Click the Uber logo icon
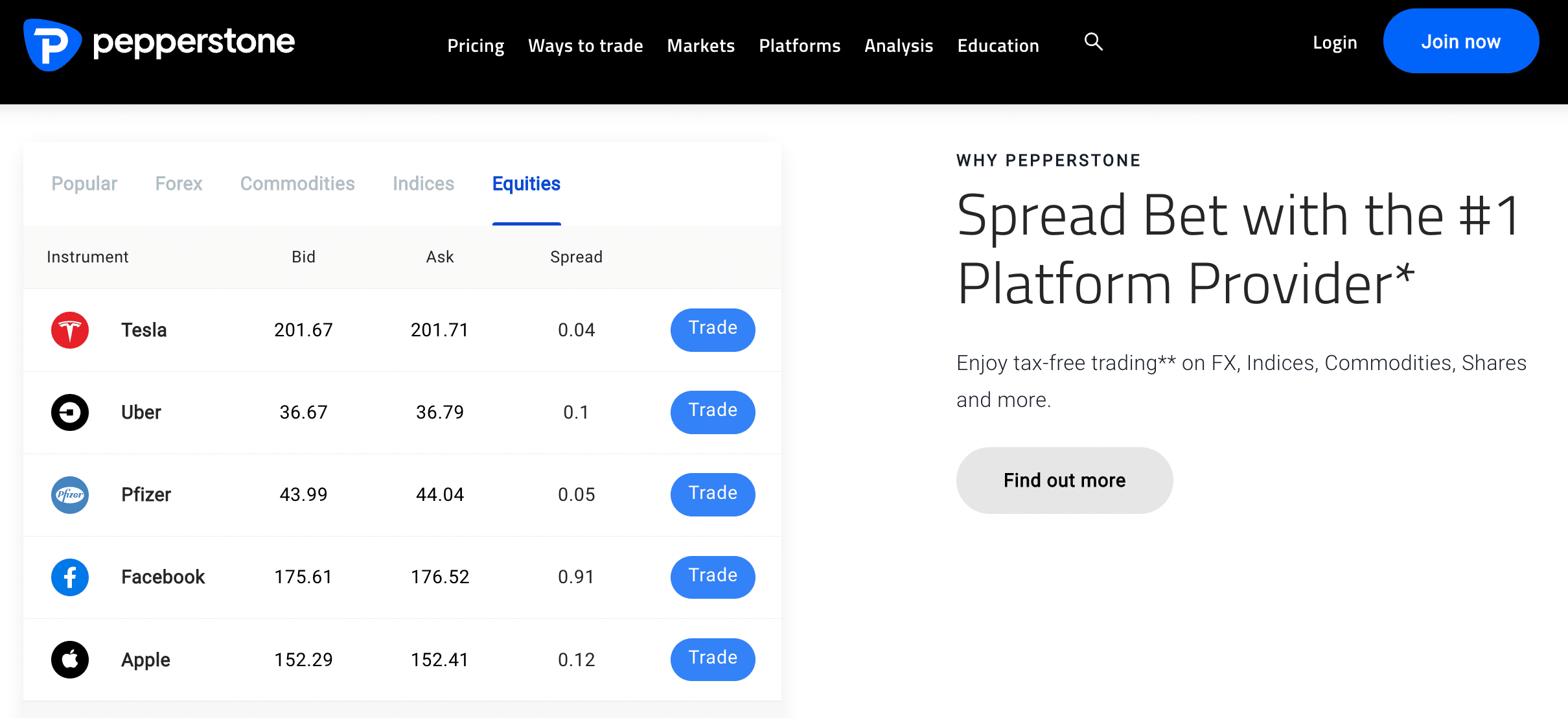 (70, 412)
